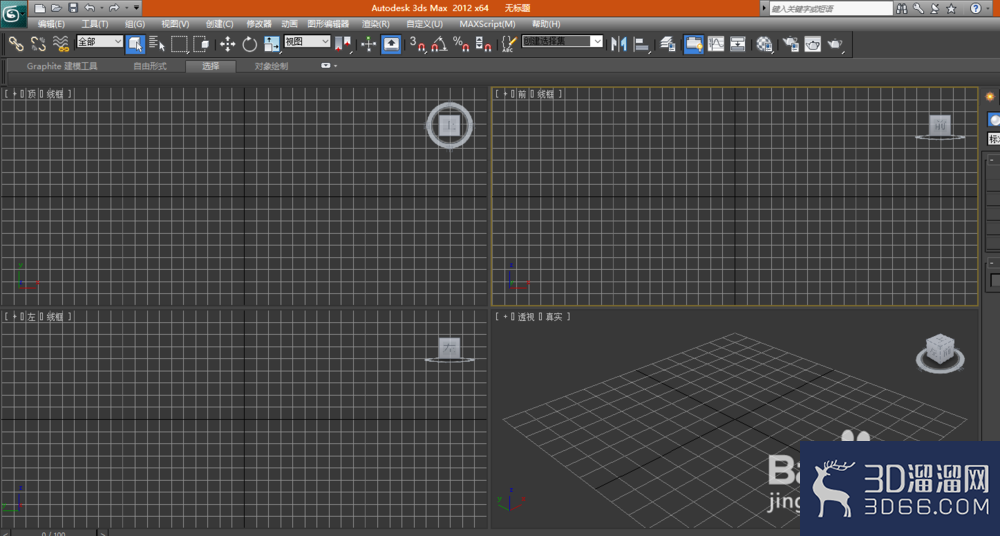The image size is (1000, 536).
Task: Open the Layer Manager
Action: pos(668,43)
